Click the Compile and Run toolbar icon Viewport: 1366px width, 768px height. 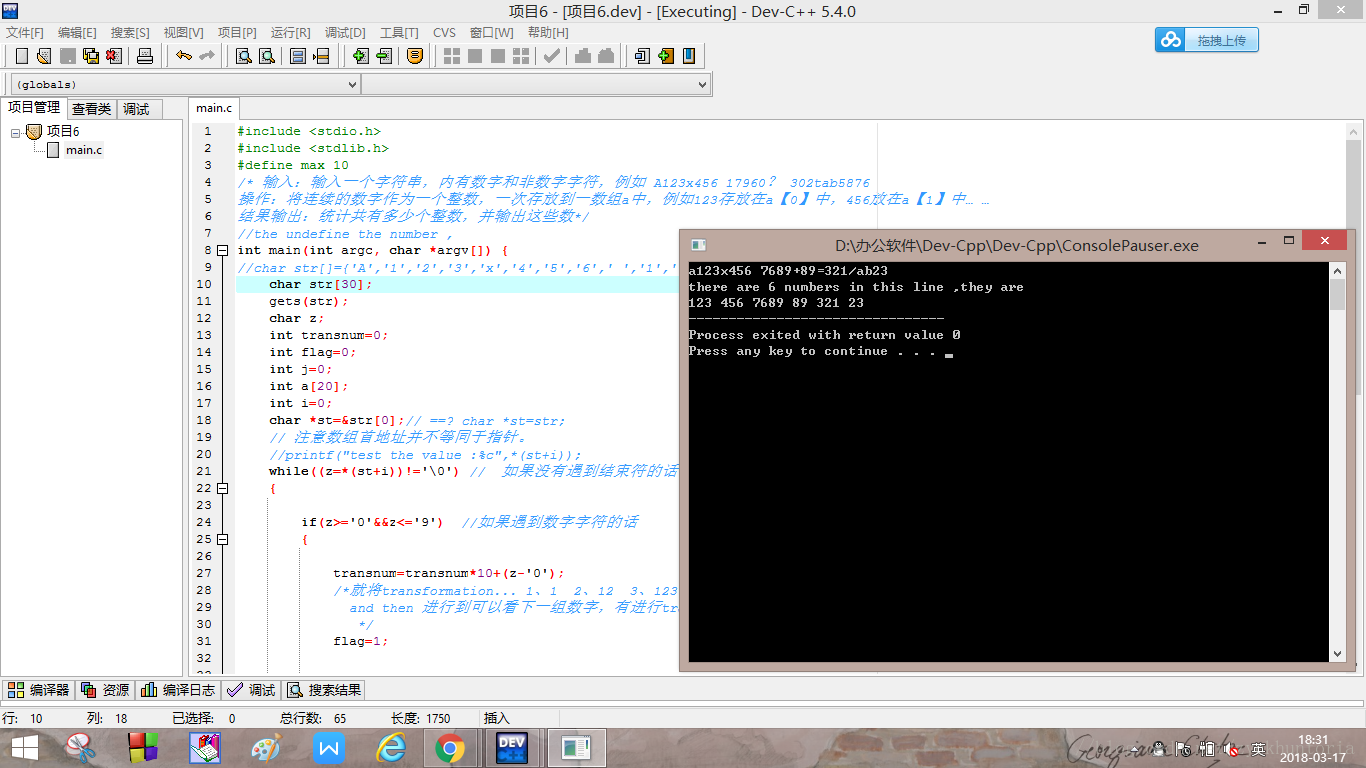click(498, 56)
